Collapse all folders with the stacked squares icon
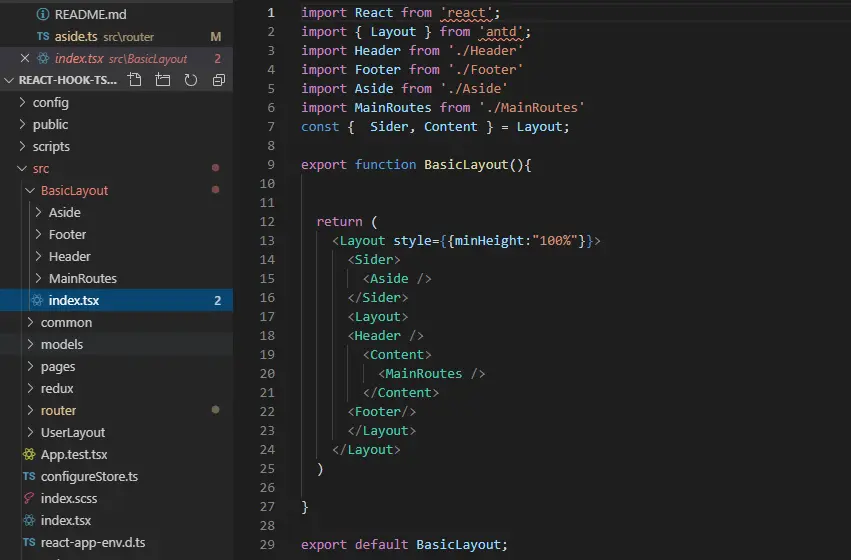This screenshot has width=851, height=560. (219, 80)
